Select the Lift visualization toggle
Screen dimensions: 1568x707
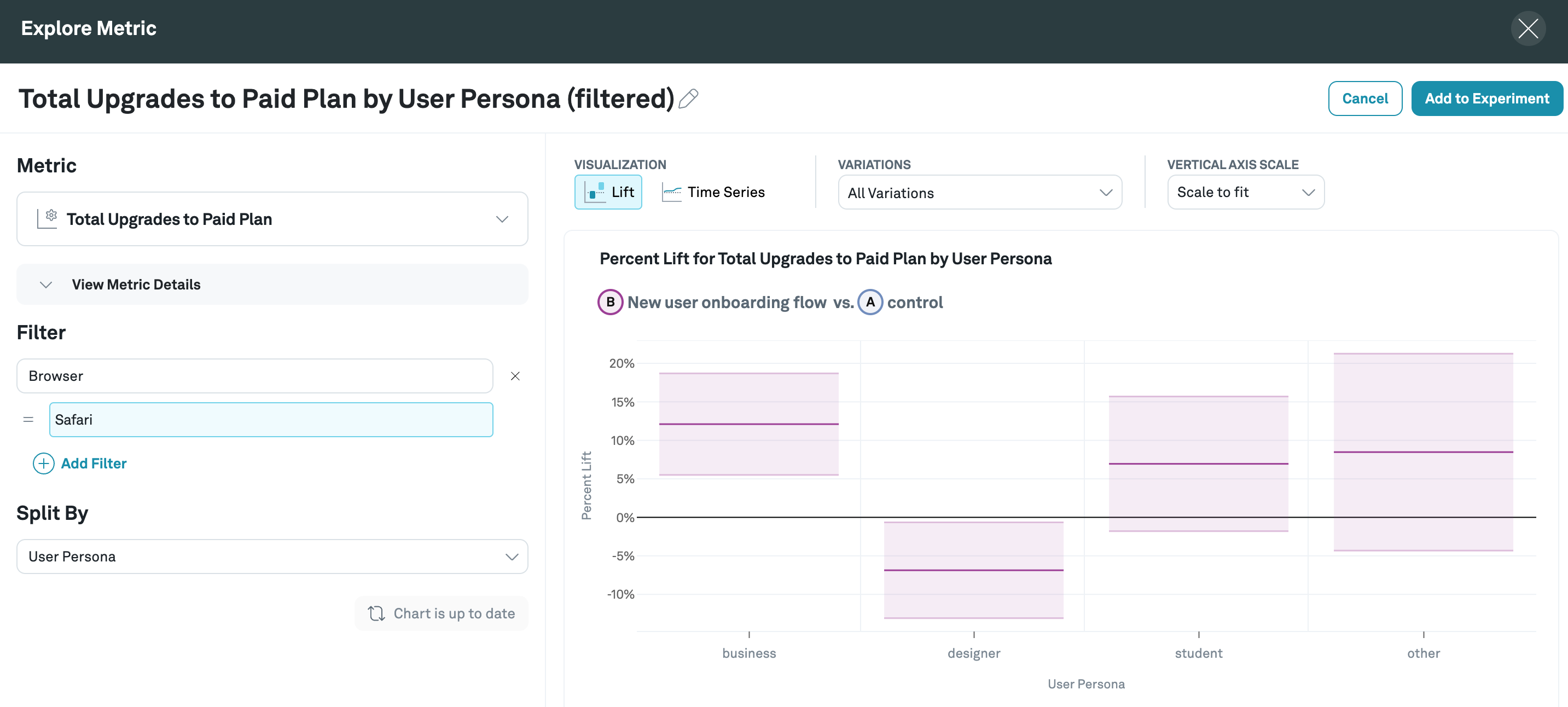(610, 192)
